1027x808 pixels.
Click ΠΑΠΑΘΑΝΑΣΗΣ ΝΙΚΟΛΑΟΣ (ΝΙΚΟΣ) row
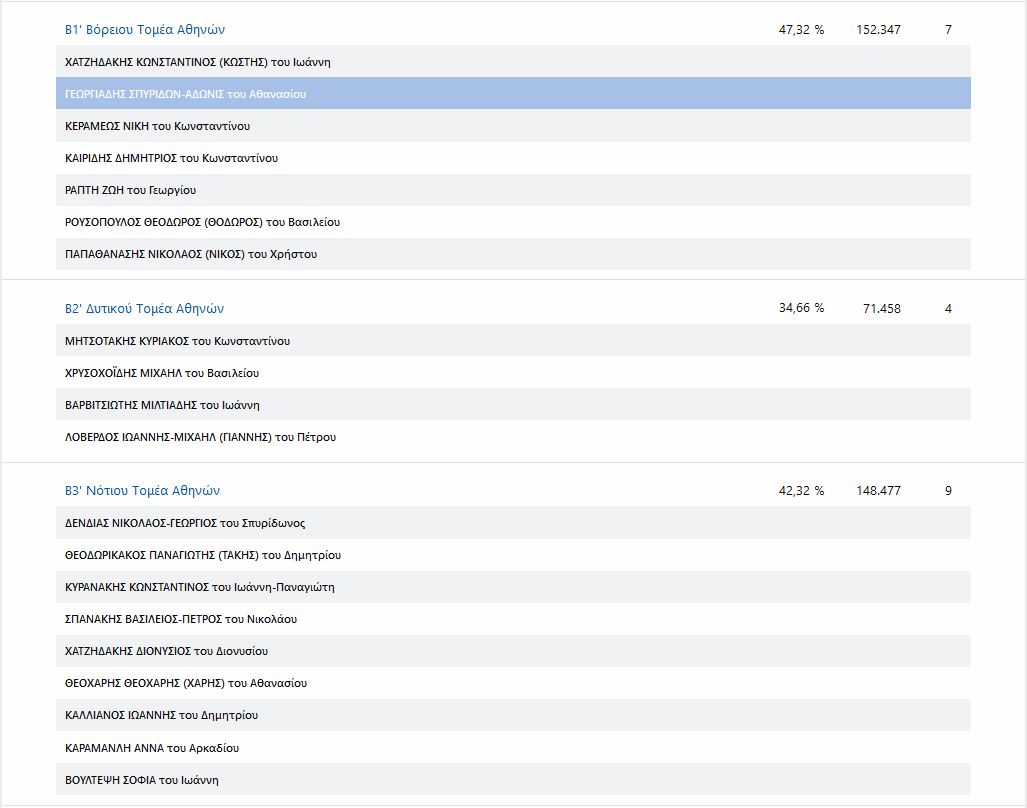(x=190, y=254)
